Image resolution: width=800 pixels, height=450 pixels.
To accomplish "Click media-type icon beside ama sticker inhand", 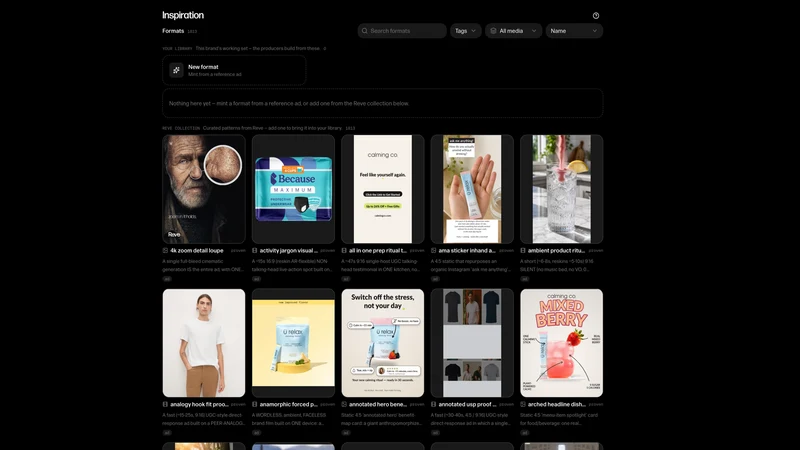I will [x=433, y=251].
